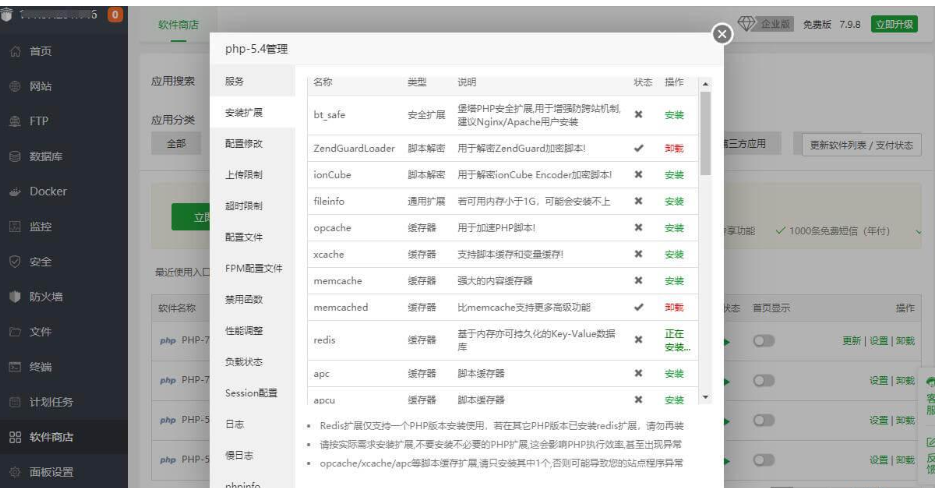Open the 服务 tab in php dialog
937x488 pixels.
click(x=253, y=81)
